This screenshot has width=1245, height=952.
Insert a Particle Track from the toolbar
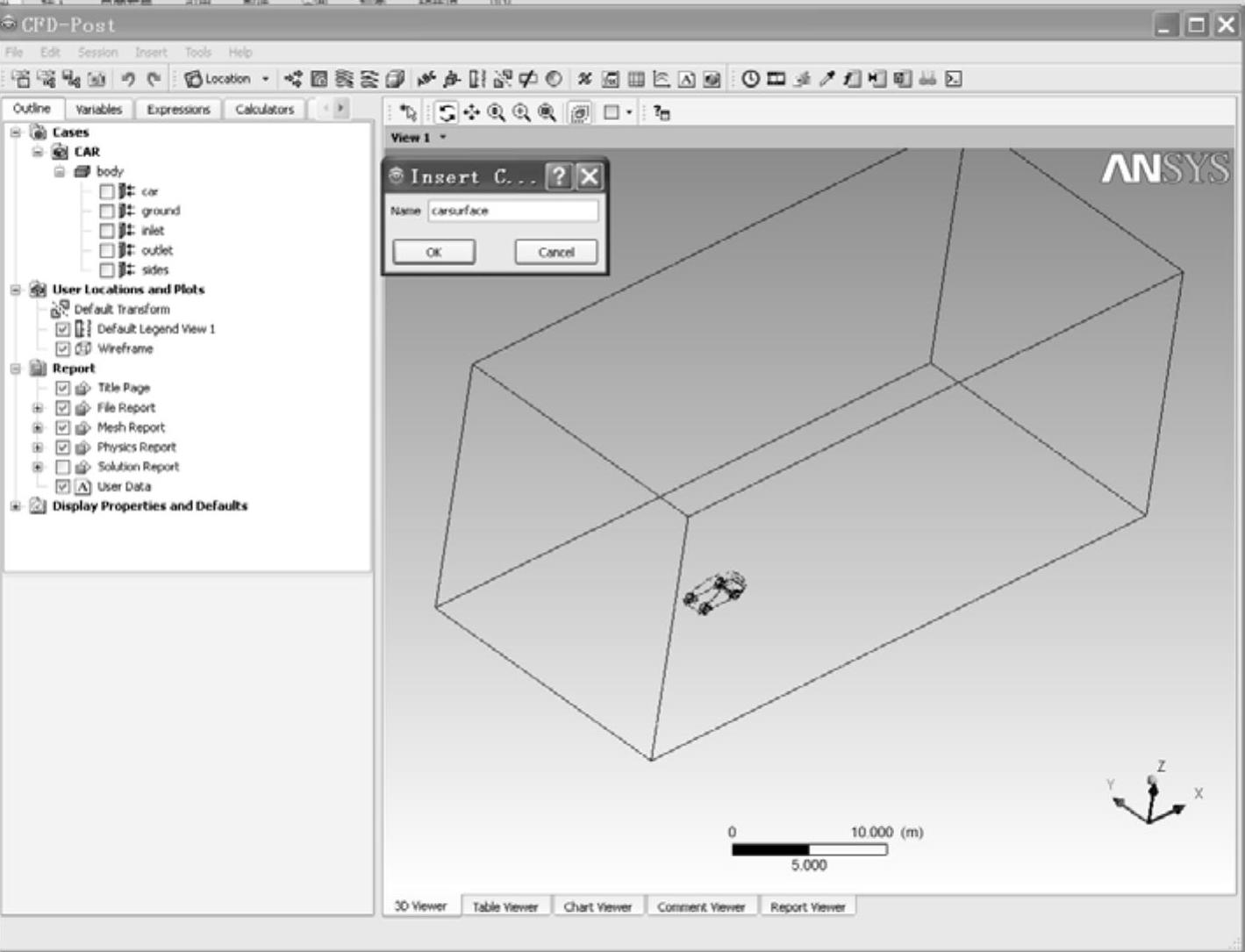[x=370, y=79]
